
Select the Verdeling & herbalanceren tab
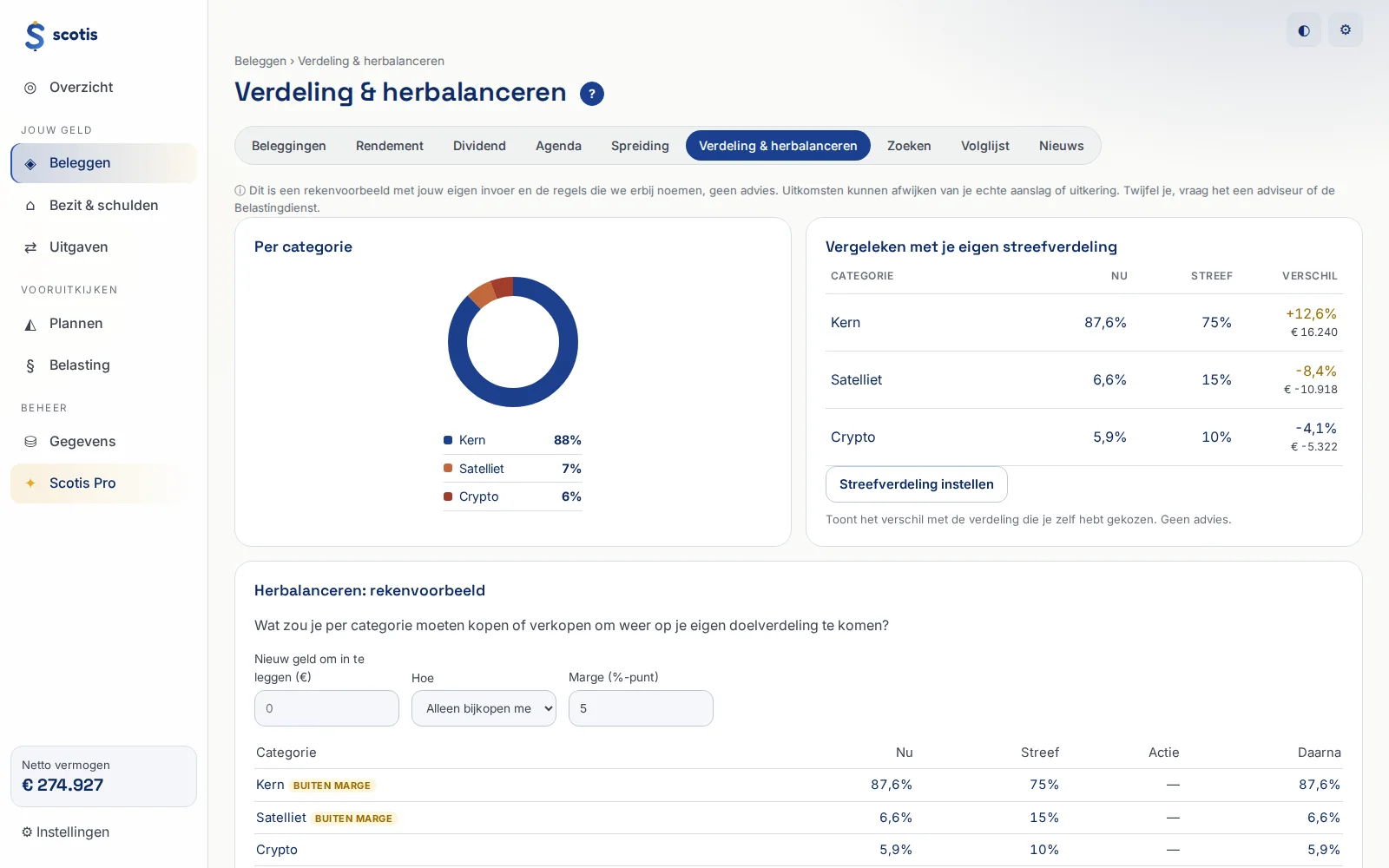[778, 146]
